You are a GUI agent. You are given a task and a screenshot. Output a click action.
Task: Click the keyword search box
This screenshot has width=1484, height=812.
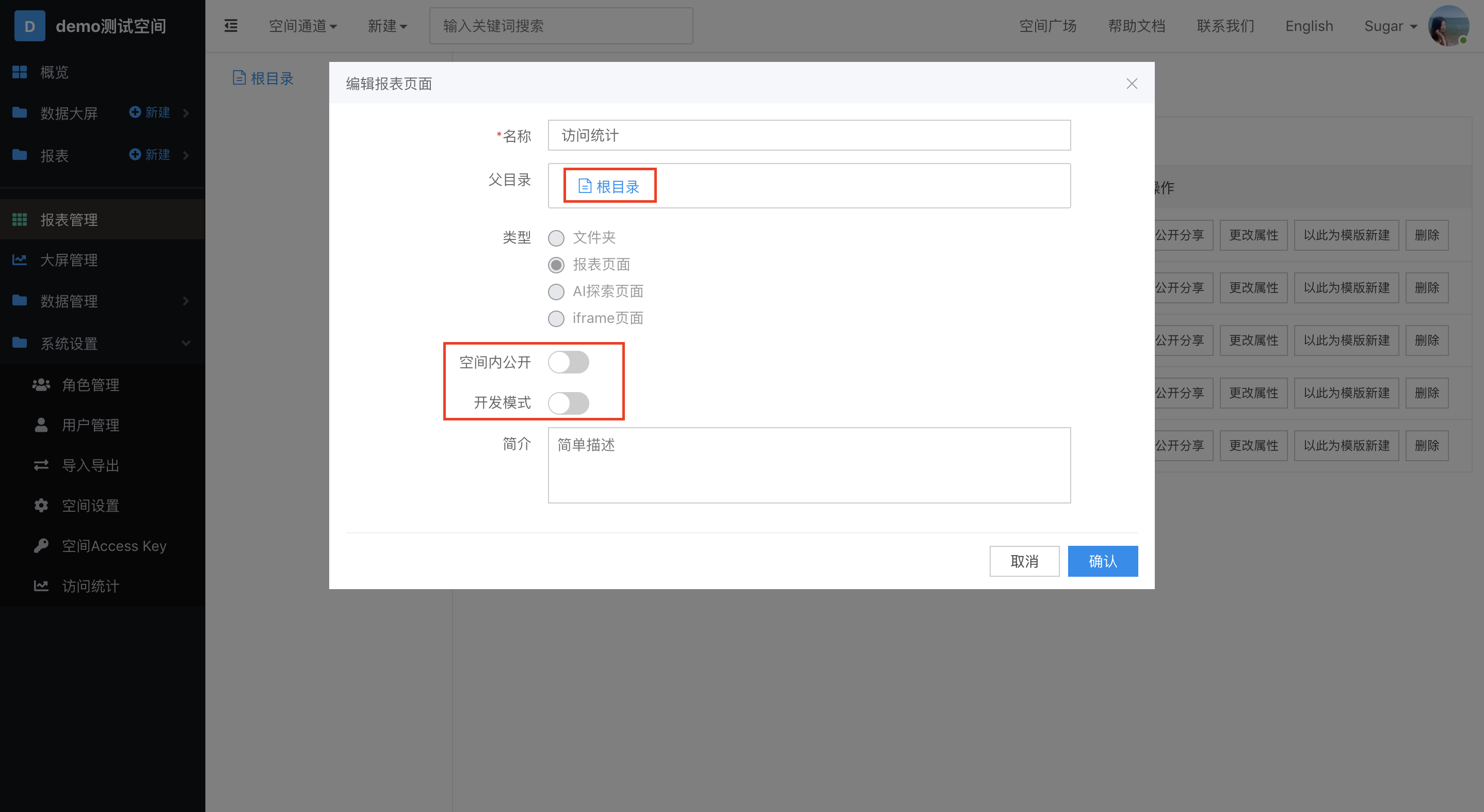[x=560, y=26]
